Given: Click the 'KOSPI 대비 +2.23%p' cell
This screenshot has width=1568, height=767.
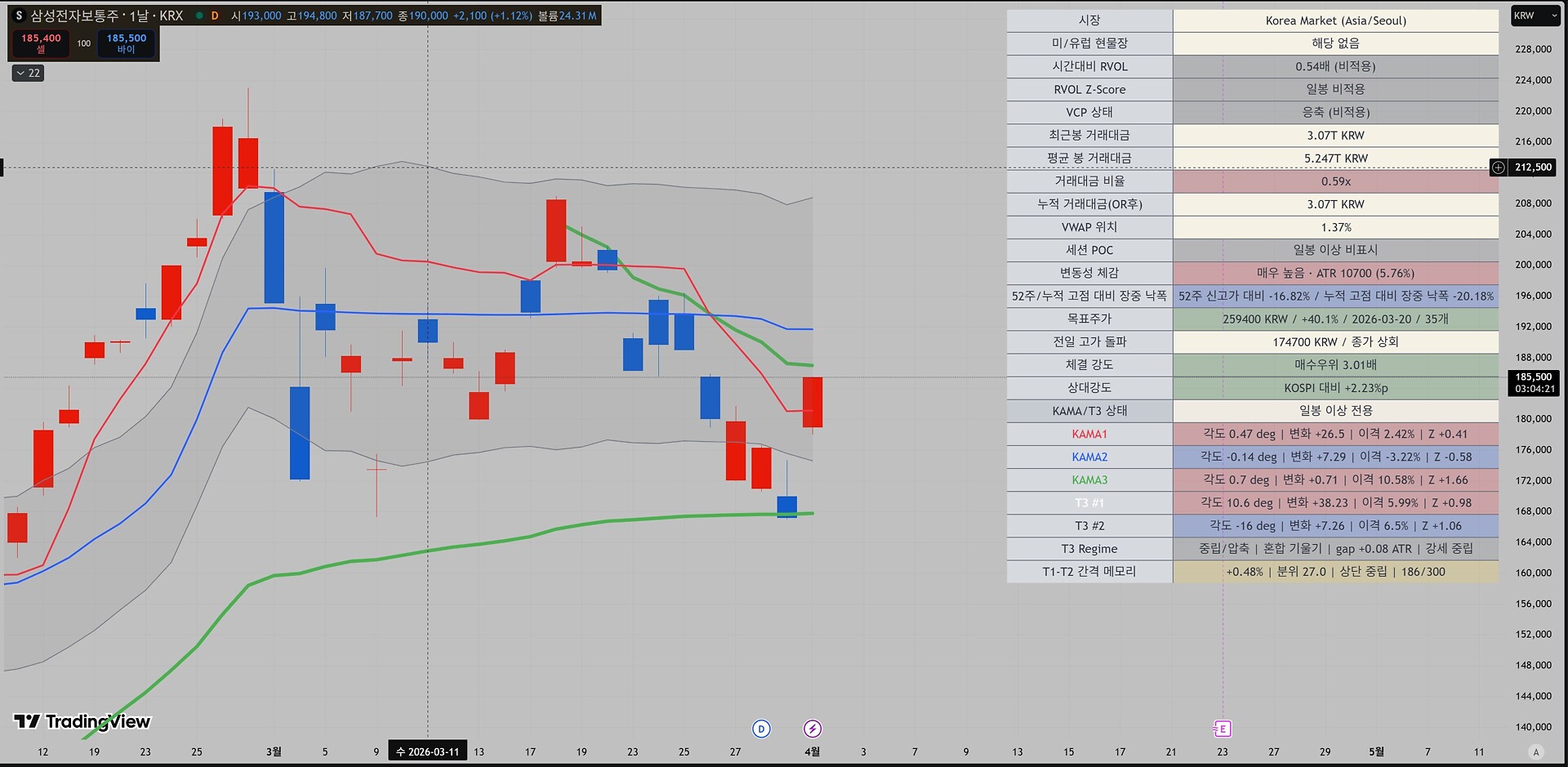Looking at the screenshot, I should pyautogui.click(x=1336, y=388).
